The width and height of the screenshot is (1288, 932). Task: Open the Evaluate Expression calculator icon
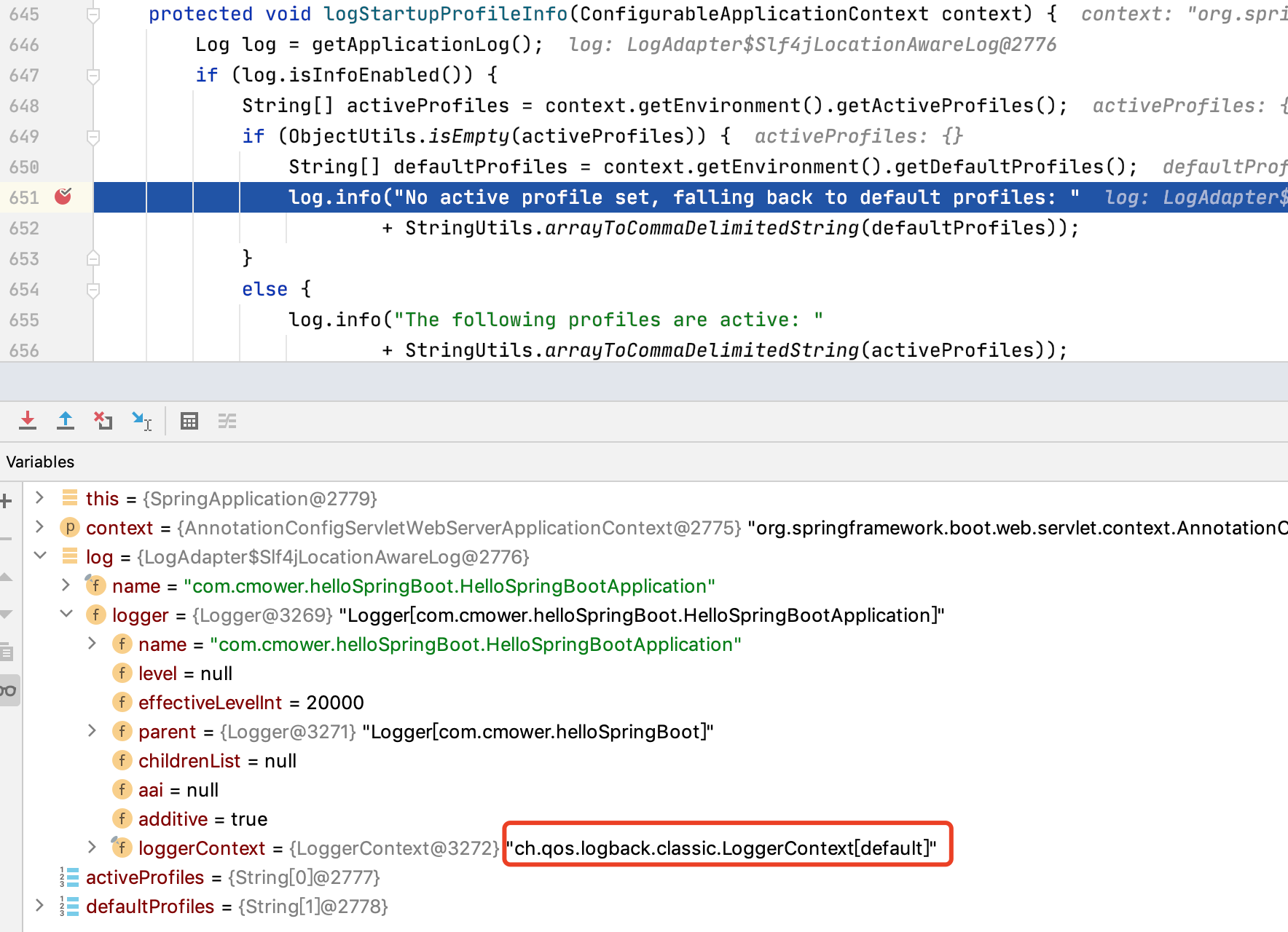coord(189,421)
